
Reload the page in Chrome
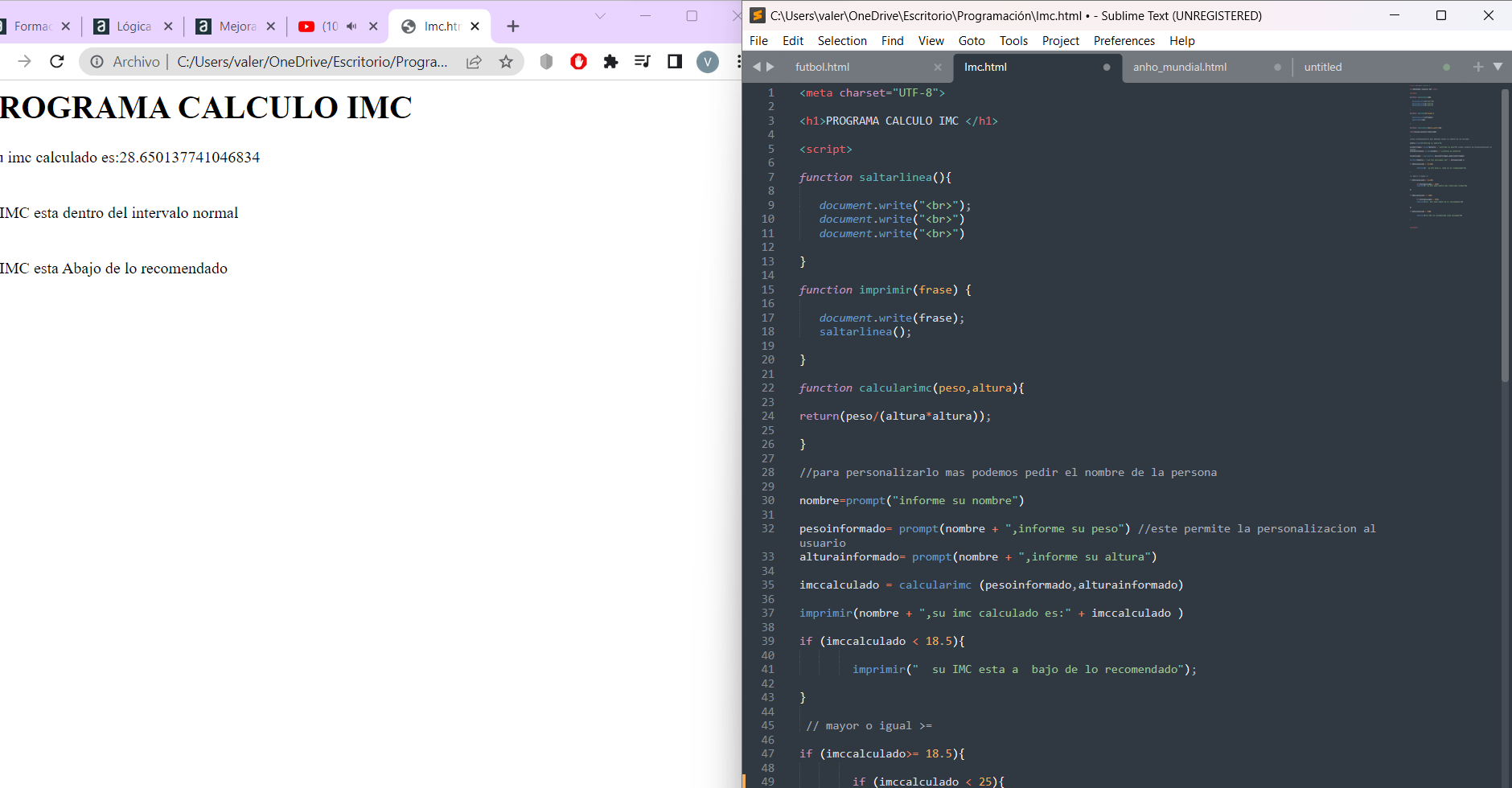click(56, 61)
